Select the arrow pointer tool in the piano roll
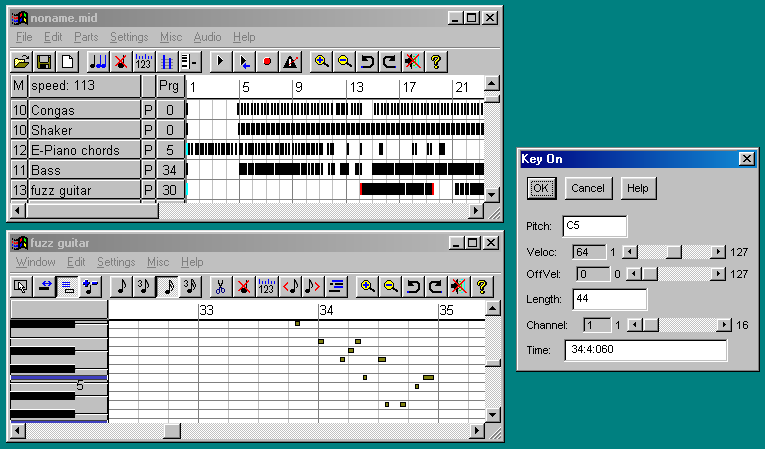 click(21, 286)
